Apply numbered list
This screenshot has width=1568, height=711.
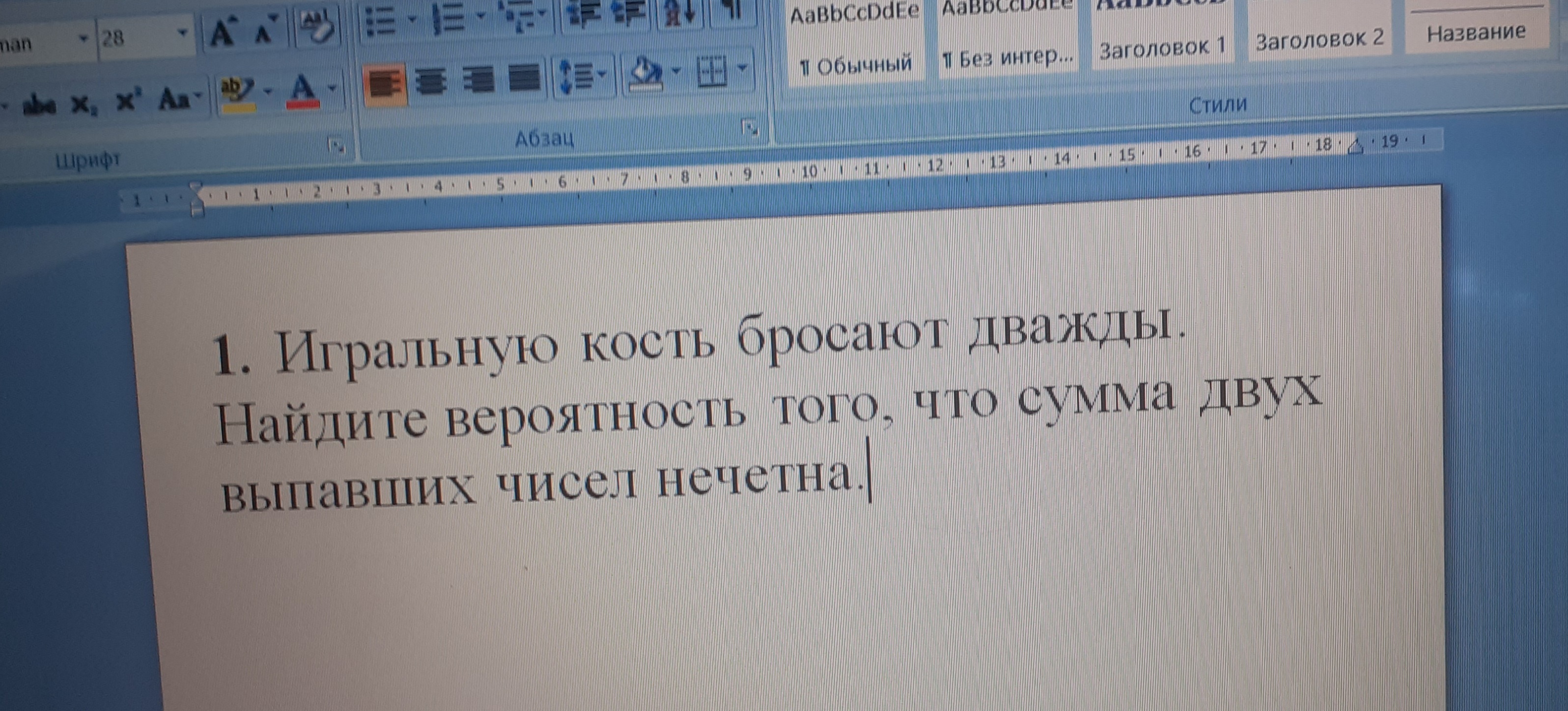click(x=449, y=18)
